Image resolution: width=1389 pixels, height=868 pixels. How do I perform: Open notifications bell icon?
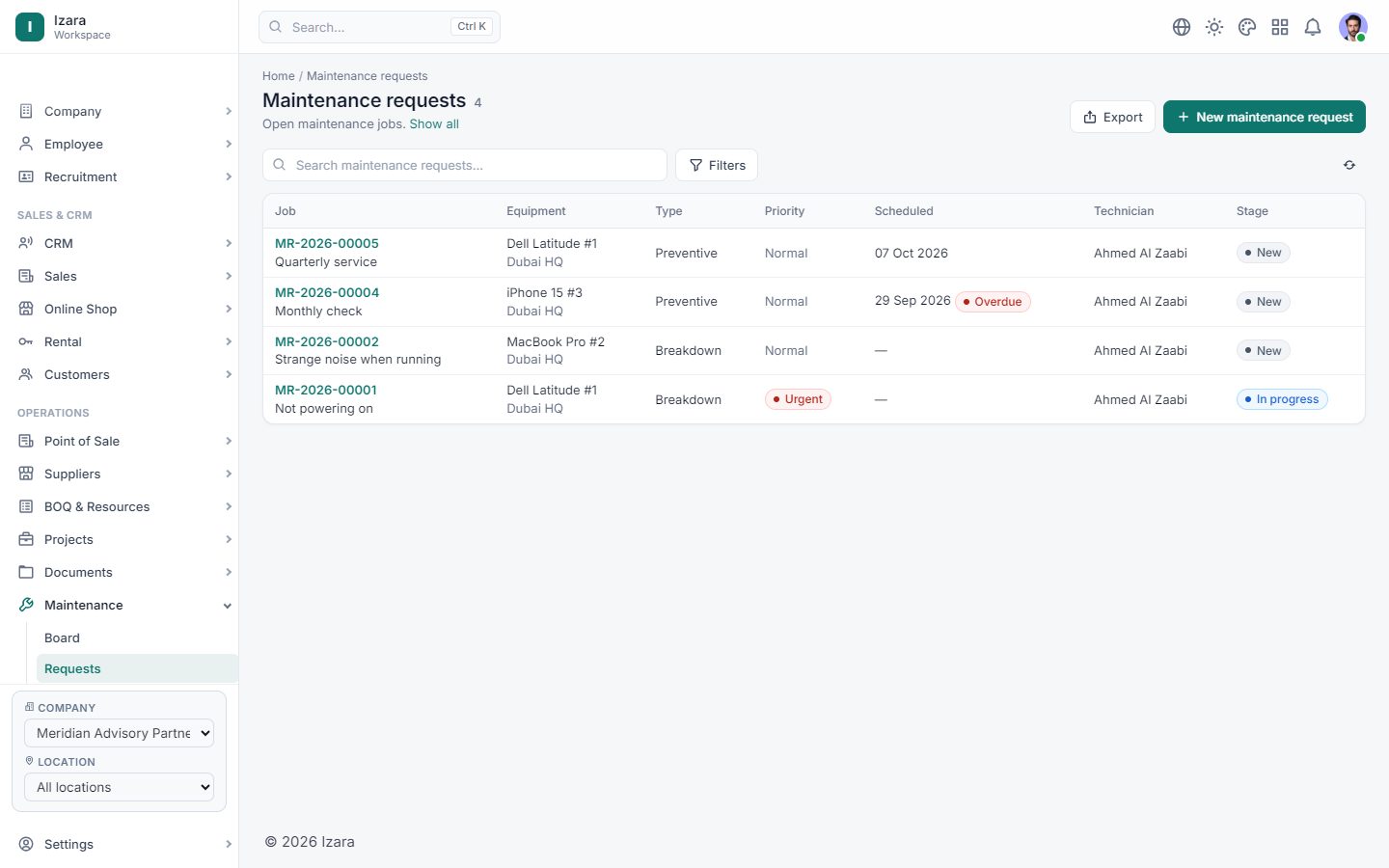[1313, 27]
